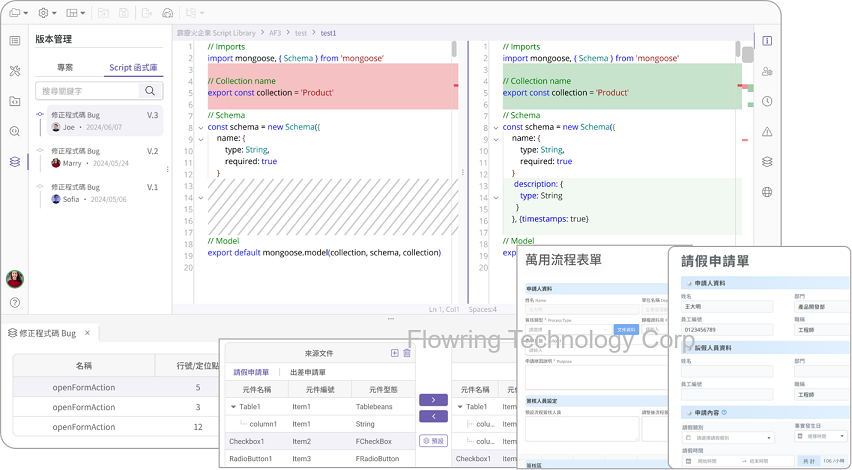This screenshot has height=470, width=852.
Task: Click the right-arrow transfer button
Action: tap(433, 399)
